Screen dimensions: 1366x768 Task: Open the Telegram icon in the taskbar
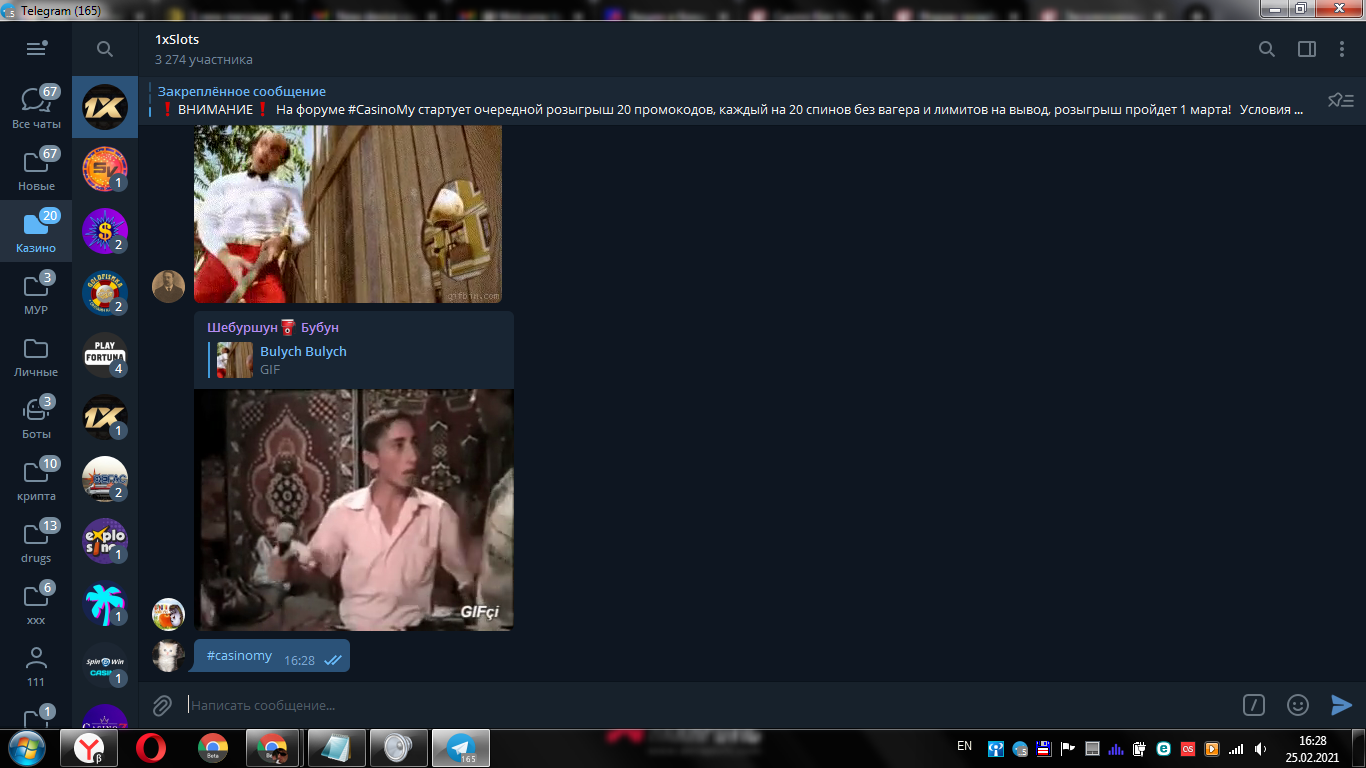tap(460, 747)
